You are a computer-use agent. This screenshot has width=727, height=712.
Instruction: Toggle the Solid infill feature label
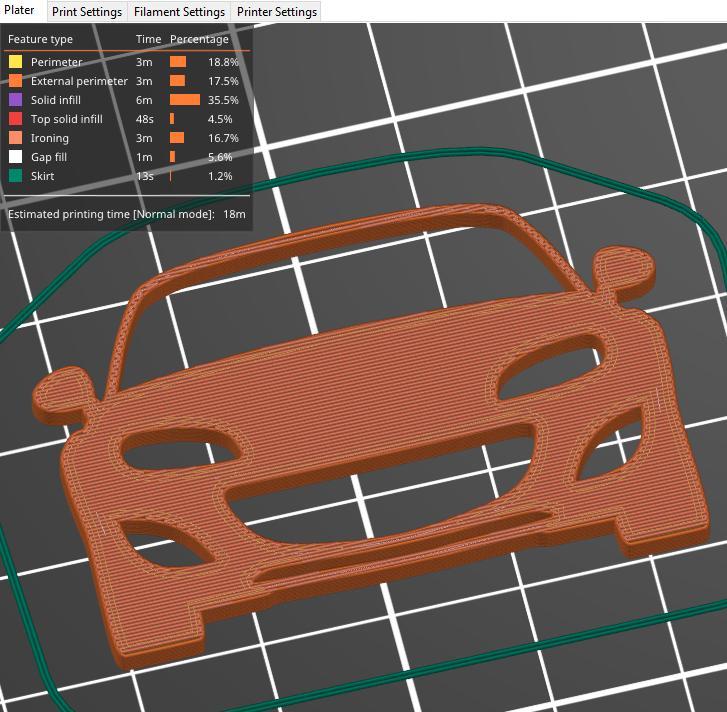point(56,100)
